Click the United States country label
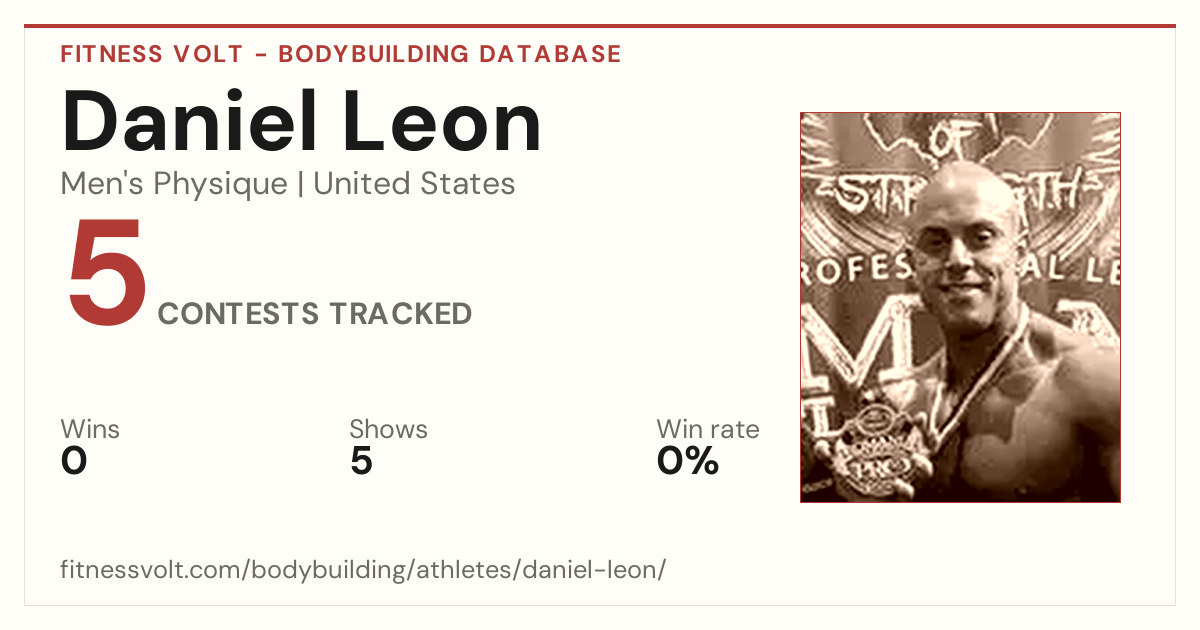Screen dimensions: 1200x630 coord(415,184)
